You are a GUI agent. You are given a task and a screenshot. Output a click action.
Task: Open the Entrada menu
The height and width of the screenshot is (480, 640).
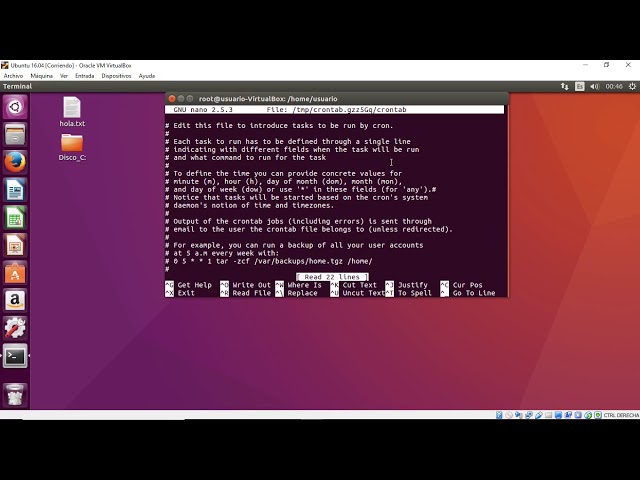pos(84,76)
